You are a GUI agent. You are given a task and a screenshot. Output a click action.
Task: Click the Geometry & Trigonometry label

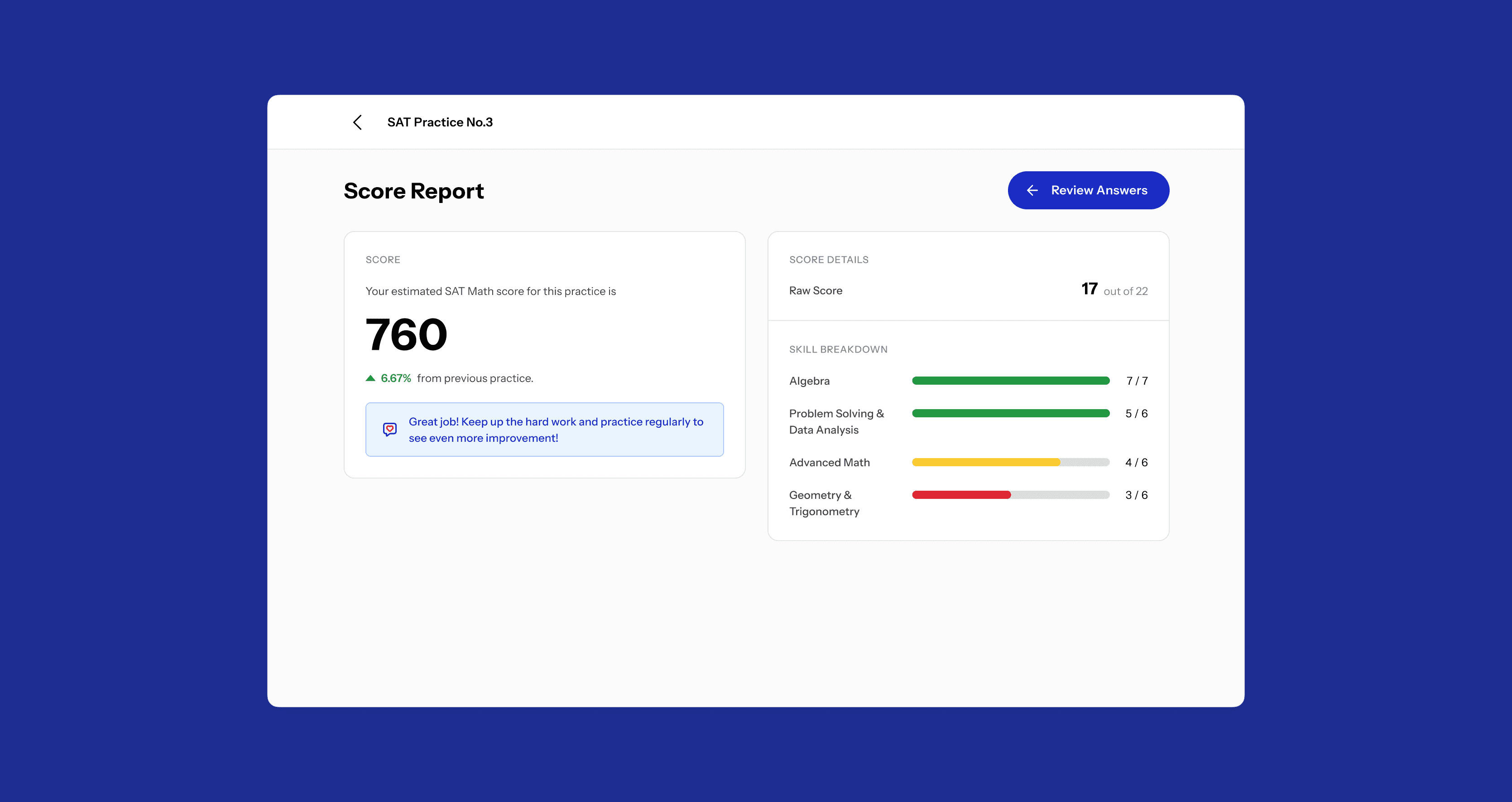pyautogui.click(x=824, y=503)
